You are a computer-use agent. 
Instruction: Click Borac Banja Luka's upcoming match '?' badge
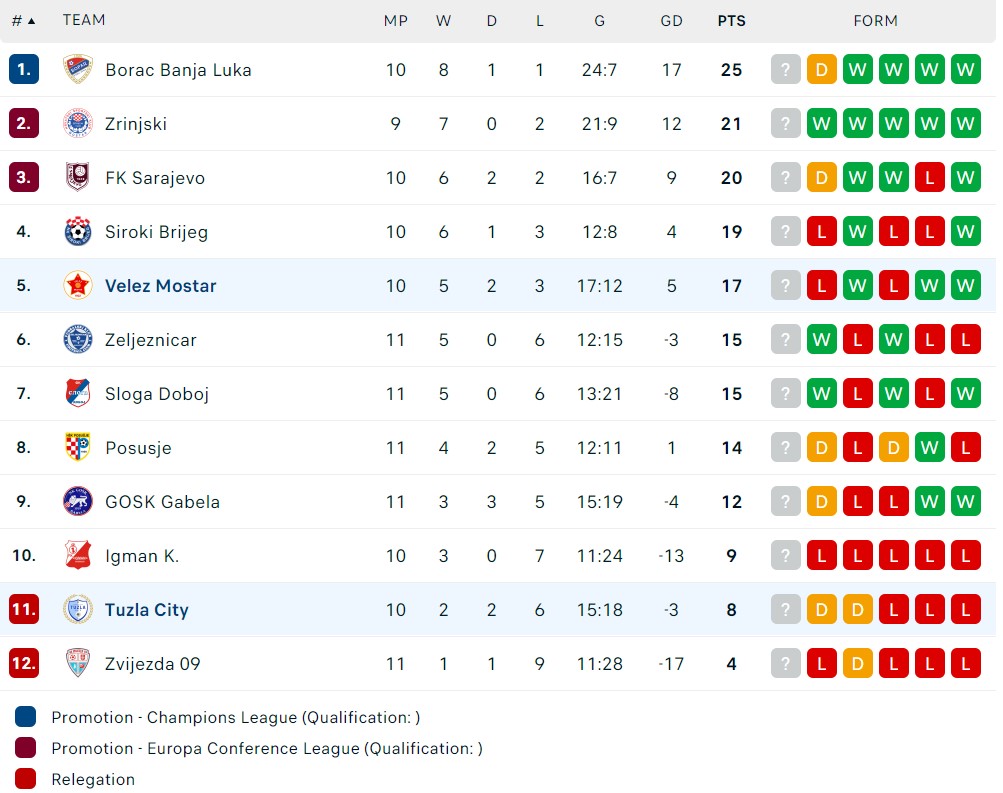pyautogui.click(x=786, y=70)
